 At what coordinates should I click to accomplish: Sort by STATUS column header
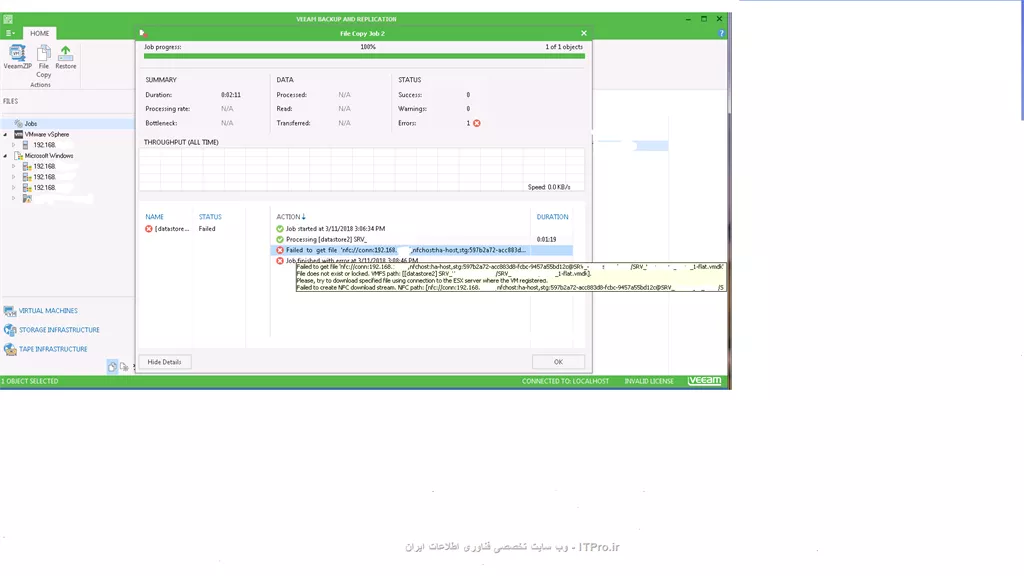[x=210, y=217]
